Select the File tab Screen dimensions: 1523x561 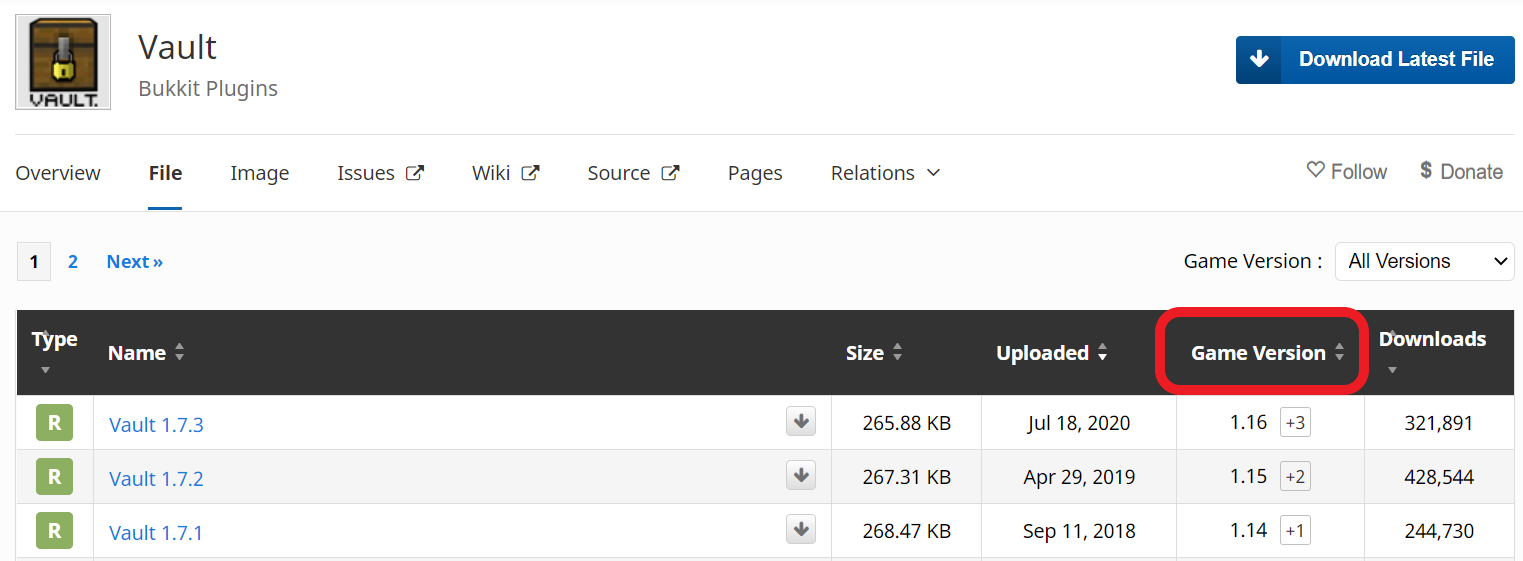[x=165, y=173]
